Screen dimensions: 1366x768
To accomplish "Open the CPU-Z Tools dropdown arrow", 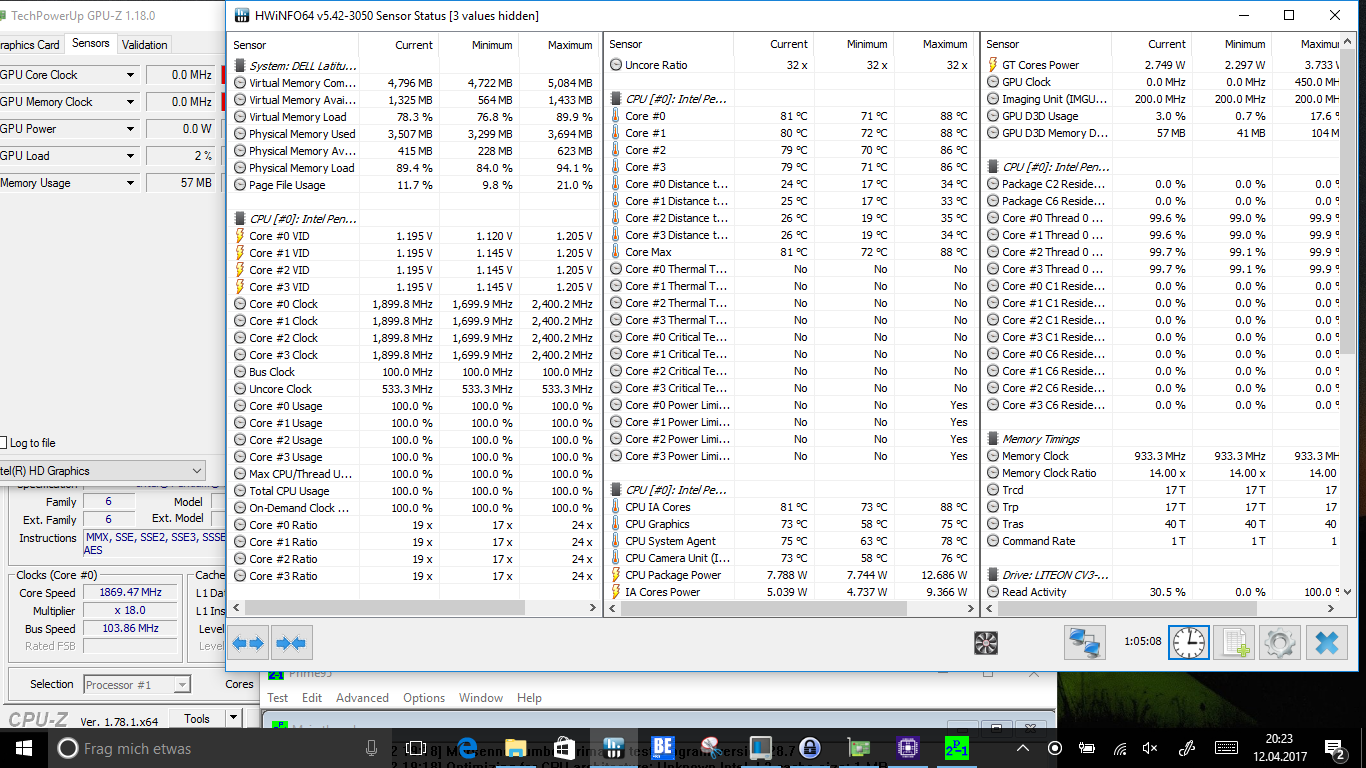I will pos(233,718).
